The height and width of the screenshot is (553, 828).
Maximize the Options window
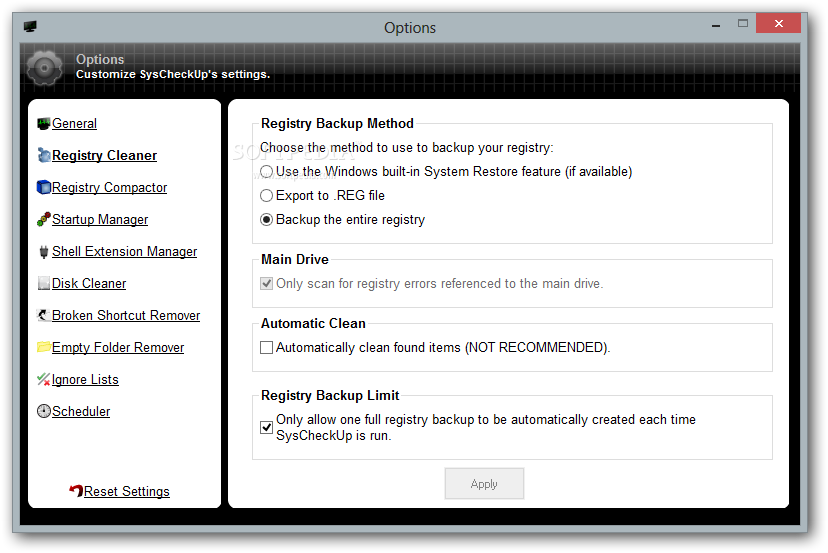[742, 23]
